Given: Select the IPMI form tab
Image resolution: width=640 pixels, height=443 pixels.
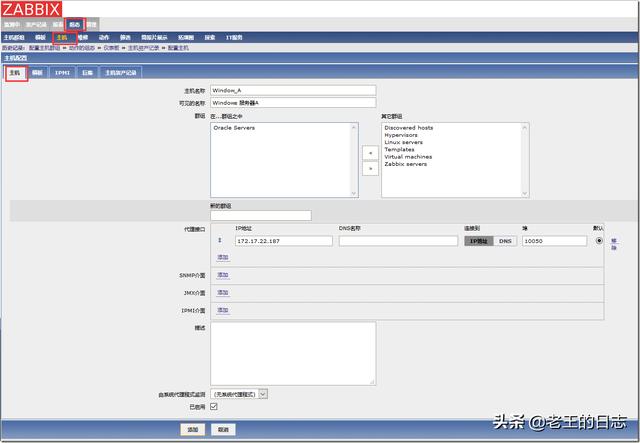Looking at the screenshot, I should tap(62, 73).
